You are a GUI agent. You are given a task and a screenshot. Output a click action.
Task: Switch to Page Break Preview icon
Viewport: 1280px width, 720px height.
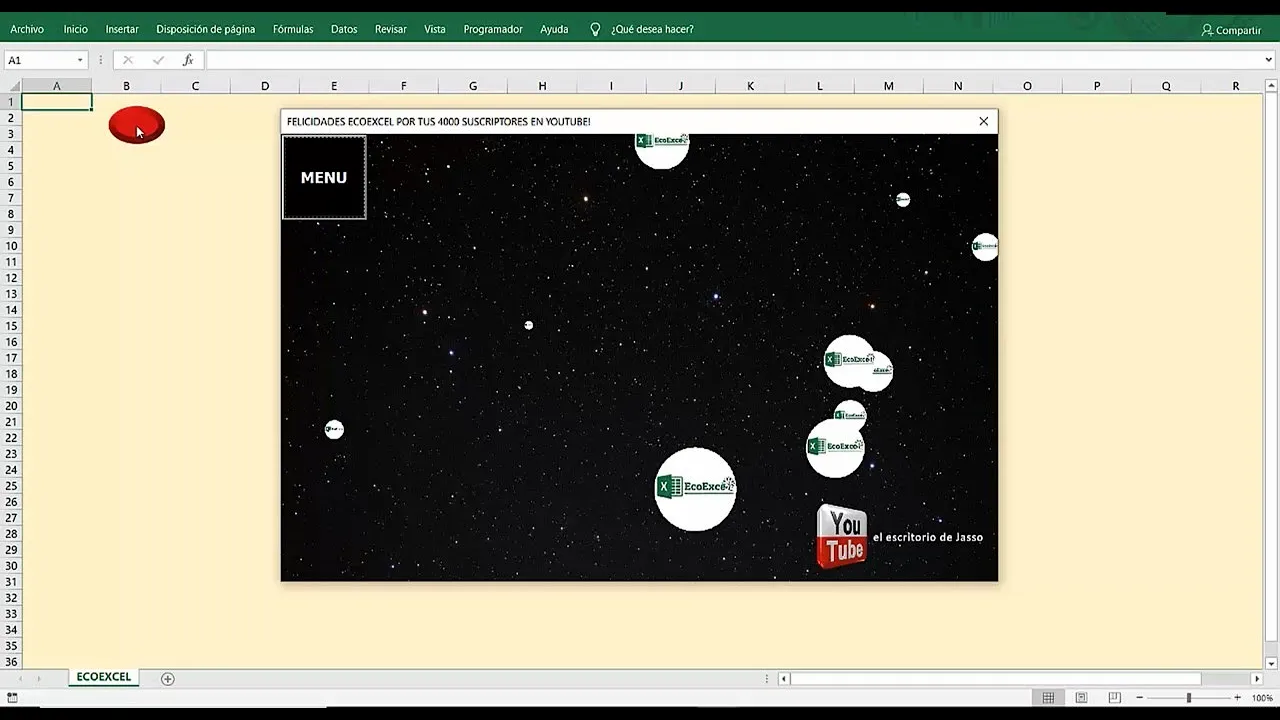[1114, 698]
